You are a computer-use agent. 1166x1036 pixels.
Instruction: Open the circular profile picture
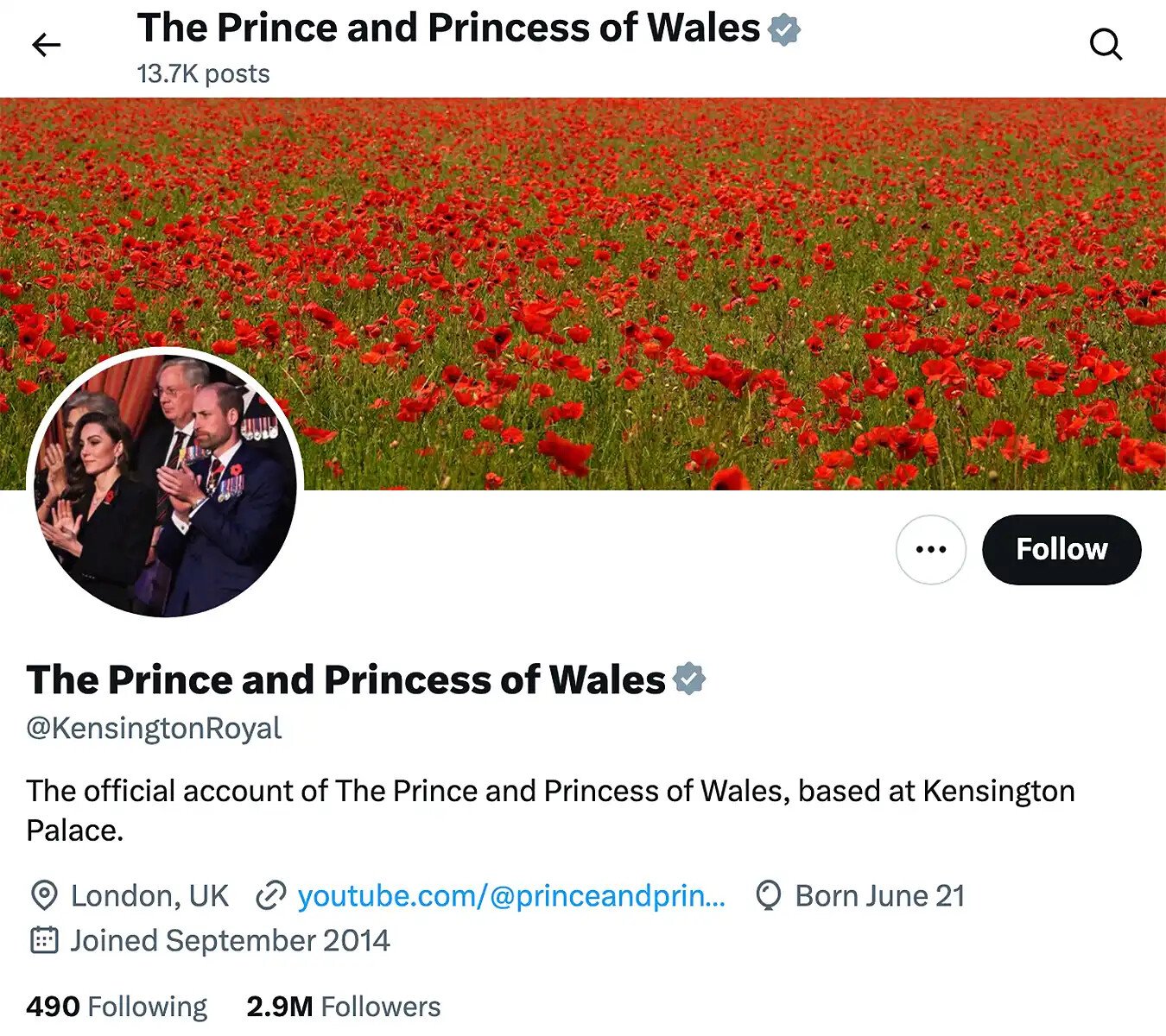pos(165,483)
